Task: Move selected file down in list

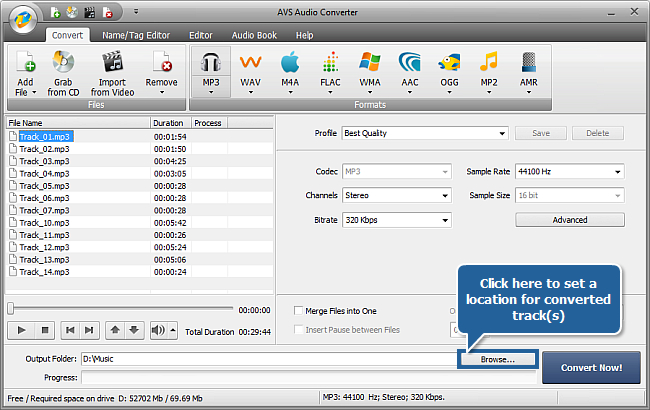Action: [134, 330]
